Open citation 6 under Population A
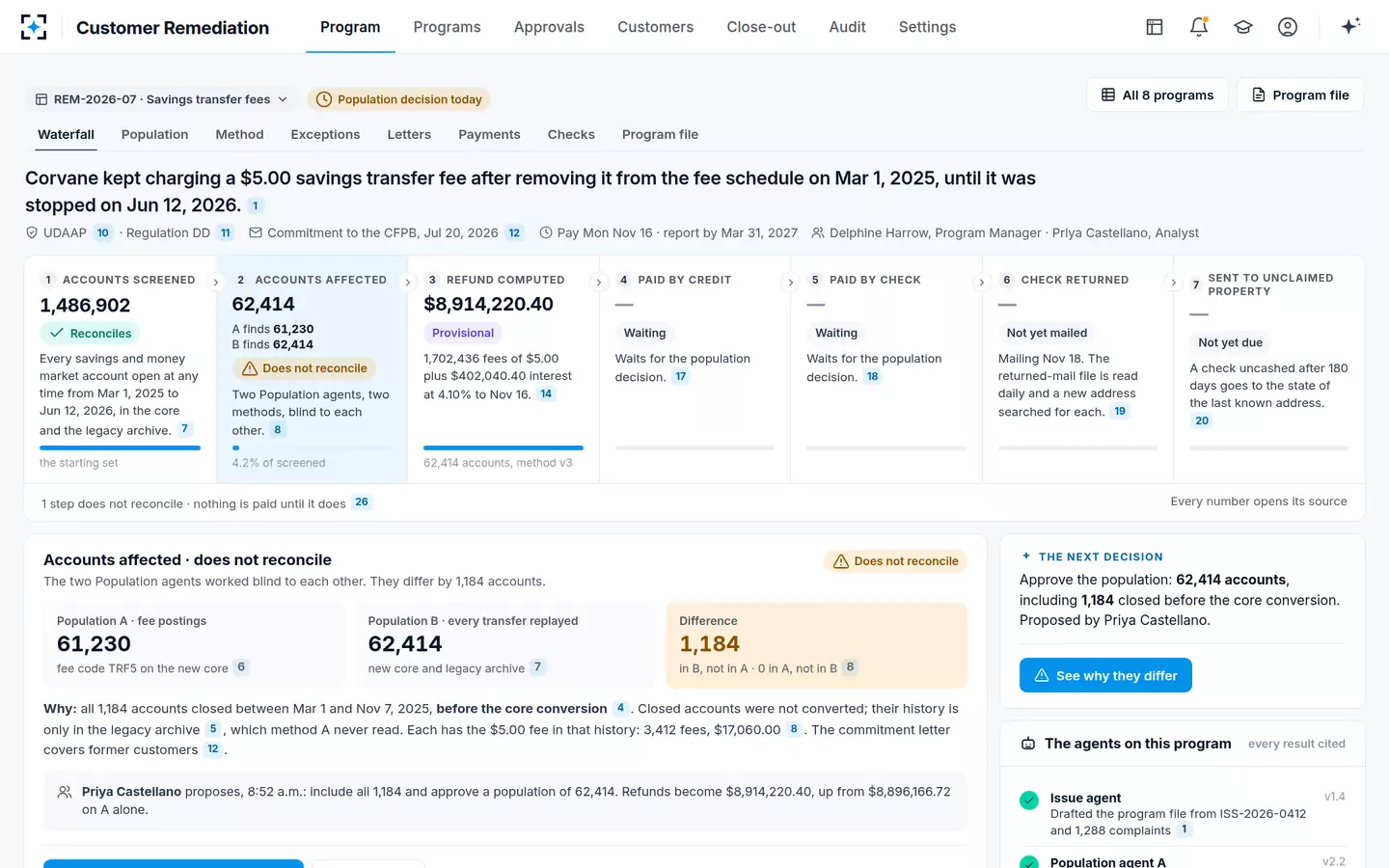The width and height of the screenshot is (1389, 868). [x=241, y=666]
